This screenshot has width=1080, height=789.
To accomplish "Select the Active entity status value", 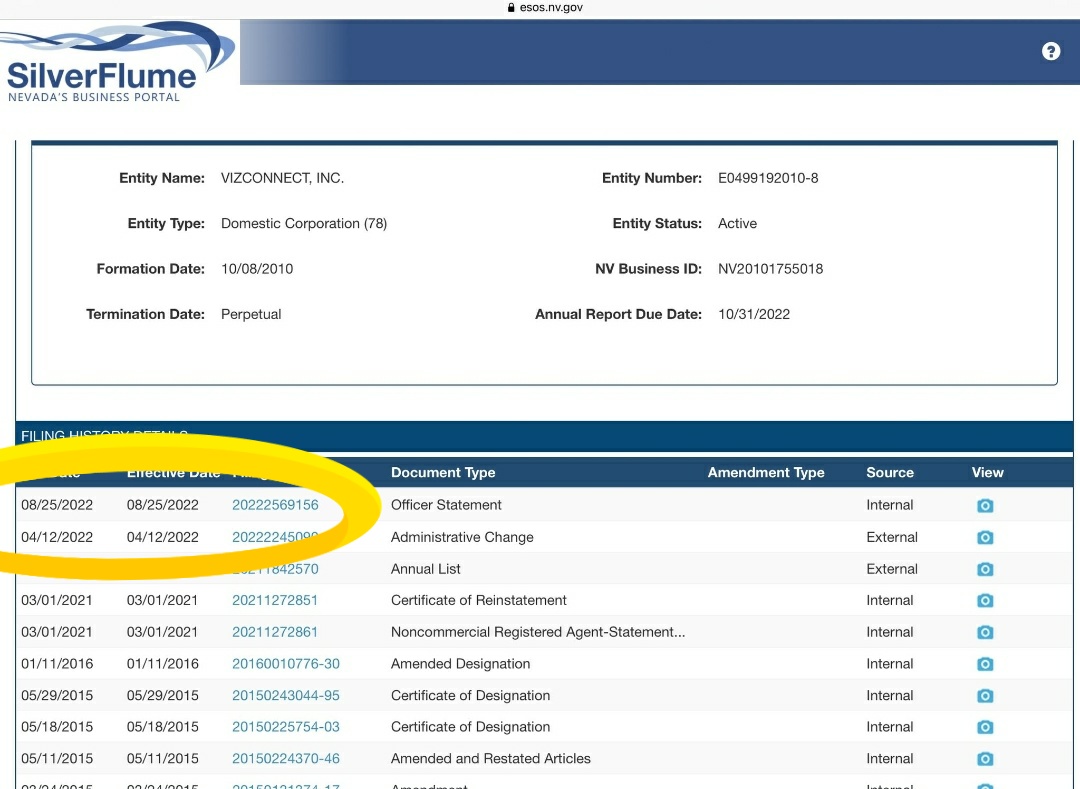I will point(737,224).
